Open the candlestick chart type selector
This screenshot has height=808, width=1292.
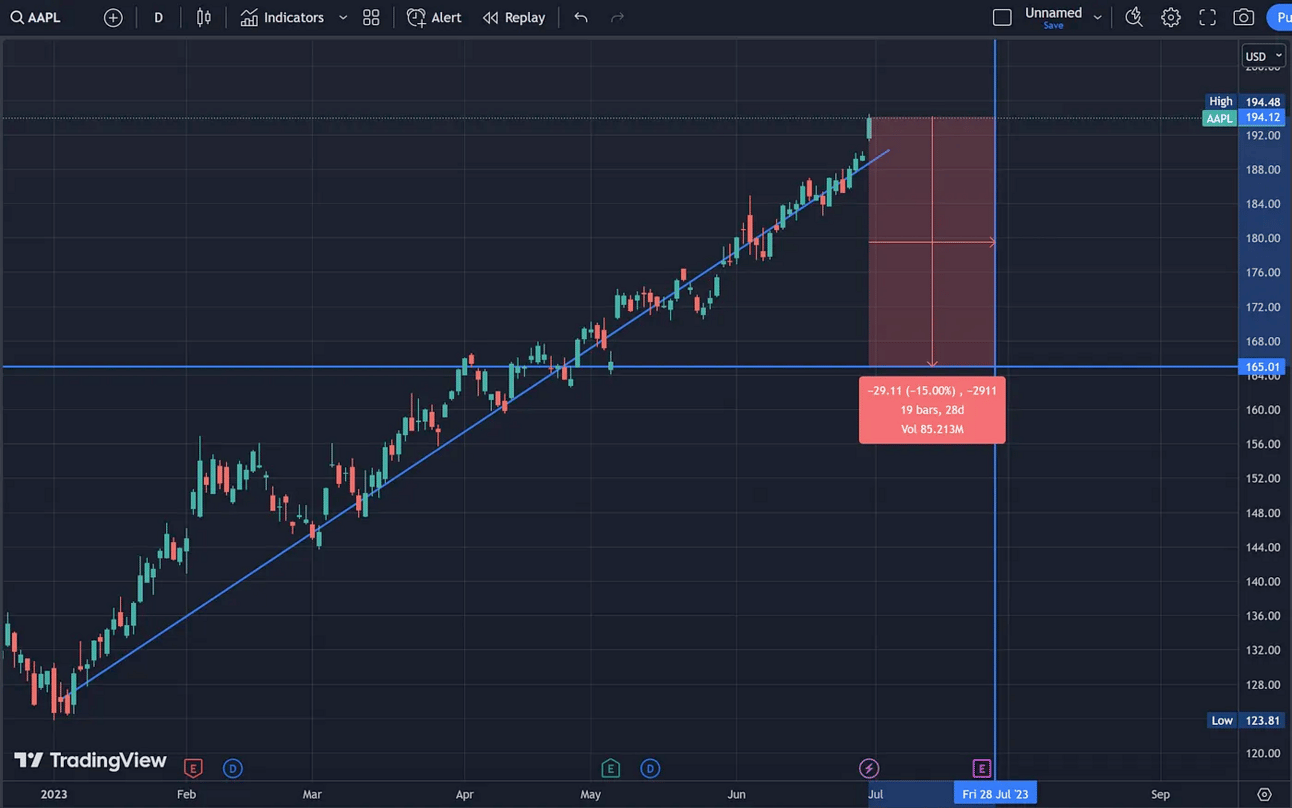click(x=204, y=18)
